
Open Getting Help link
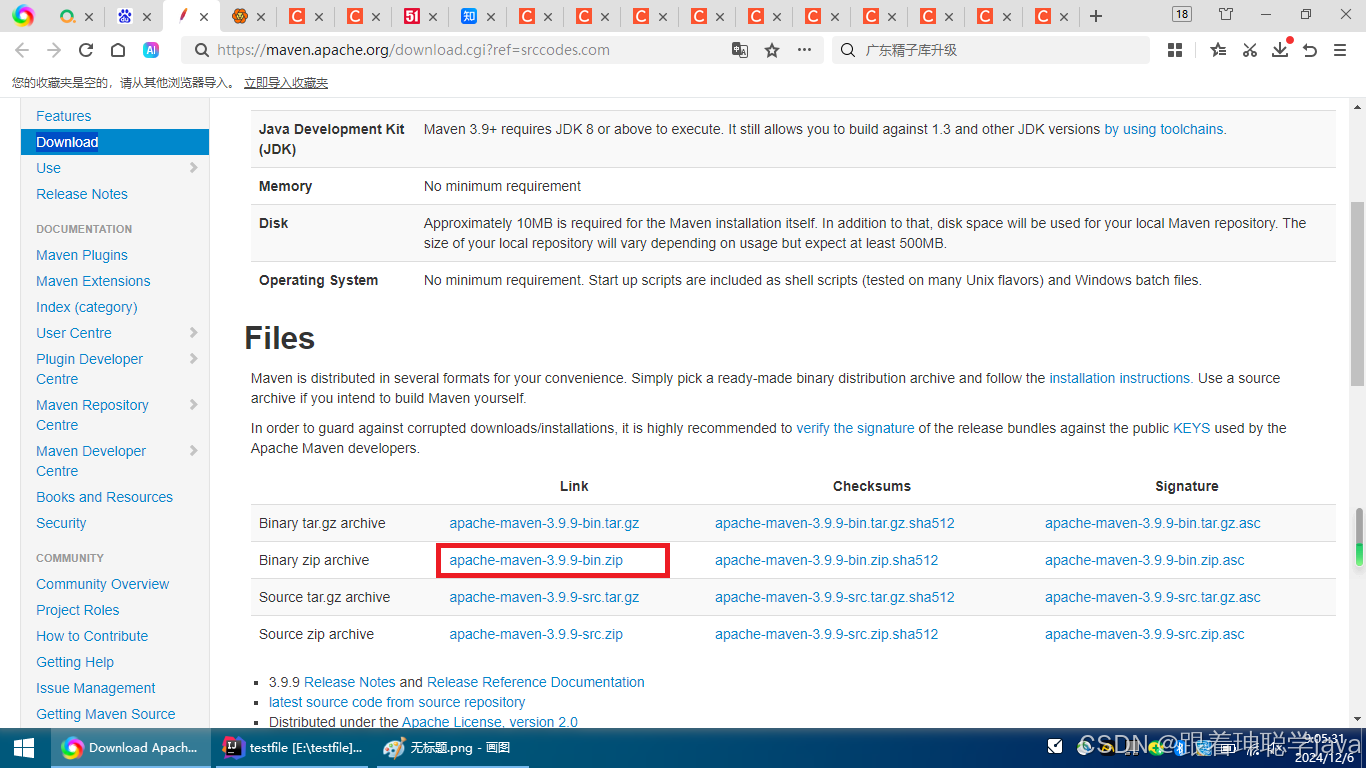(x=75, y=662)
